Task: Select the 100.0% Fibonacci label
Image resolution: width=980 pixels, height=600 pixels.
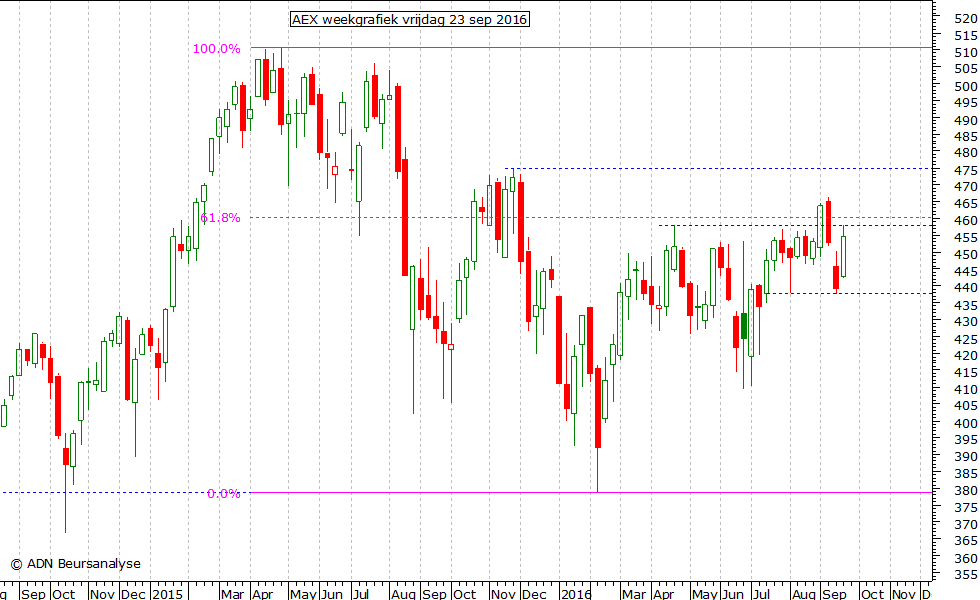Action: coord(216,49)
